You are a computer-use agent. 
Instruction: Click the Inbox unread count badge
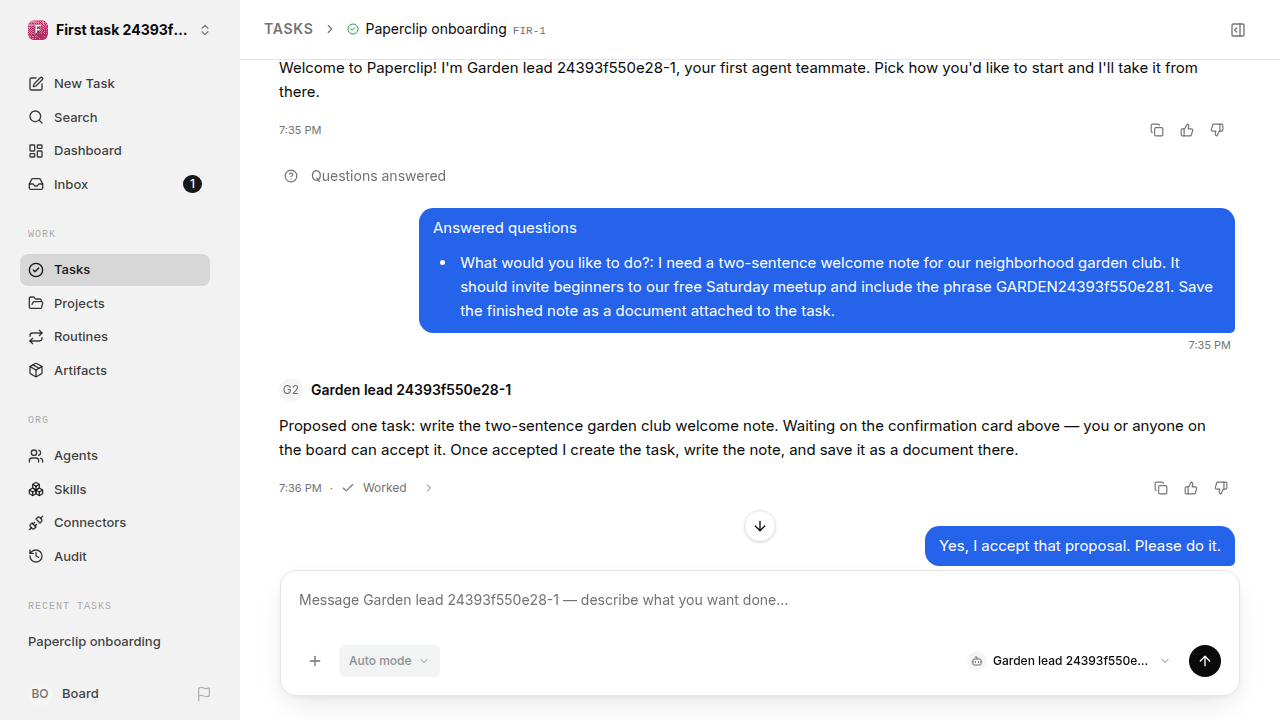click(x=192, y=184)
